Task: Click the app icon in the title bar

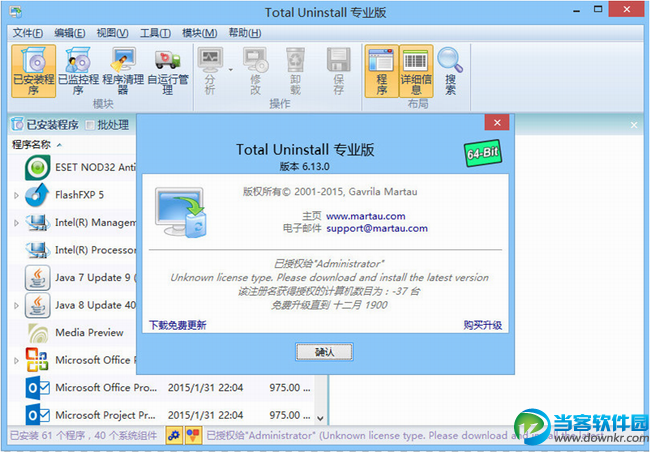Action: [x=16, y=12]
